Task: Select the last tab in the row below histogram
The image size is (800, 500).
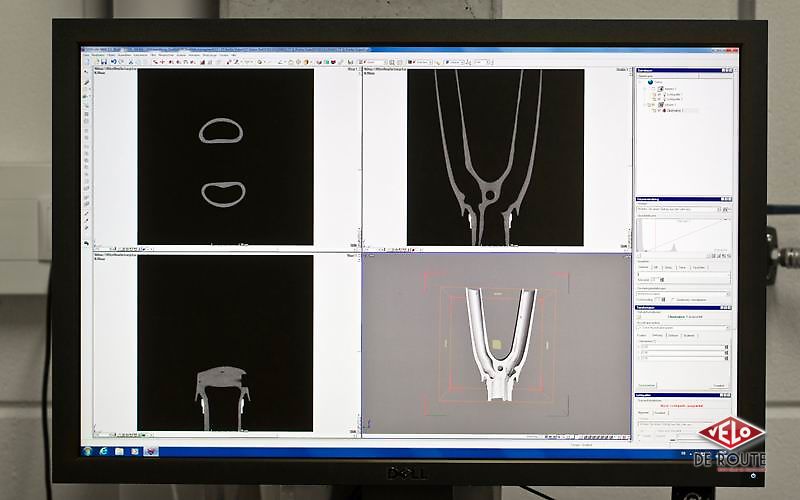Action: click(x=699, y=267)
